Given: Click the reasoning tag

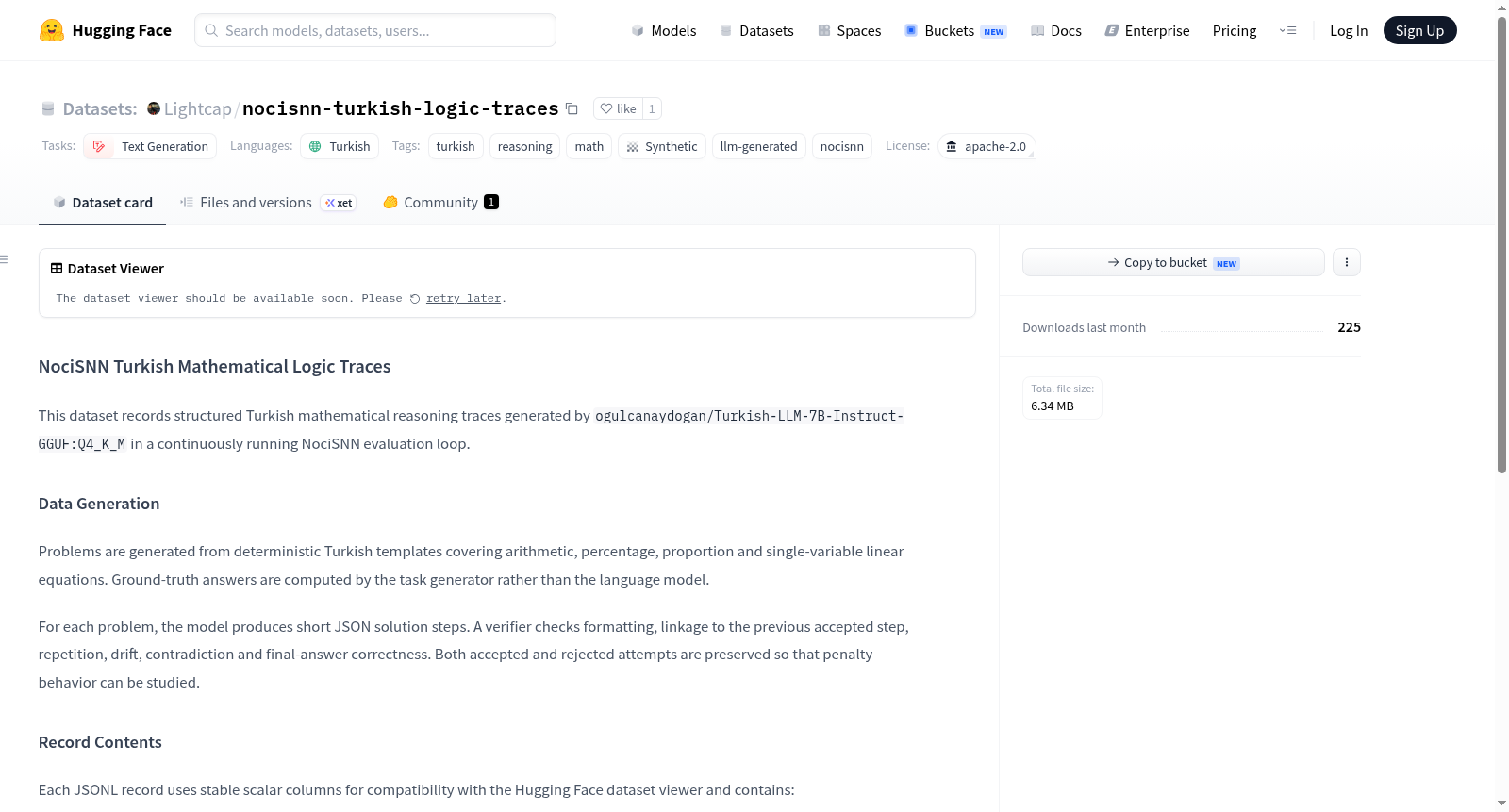Looking at the screenshot, I should point(525,146).
